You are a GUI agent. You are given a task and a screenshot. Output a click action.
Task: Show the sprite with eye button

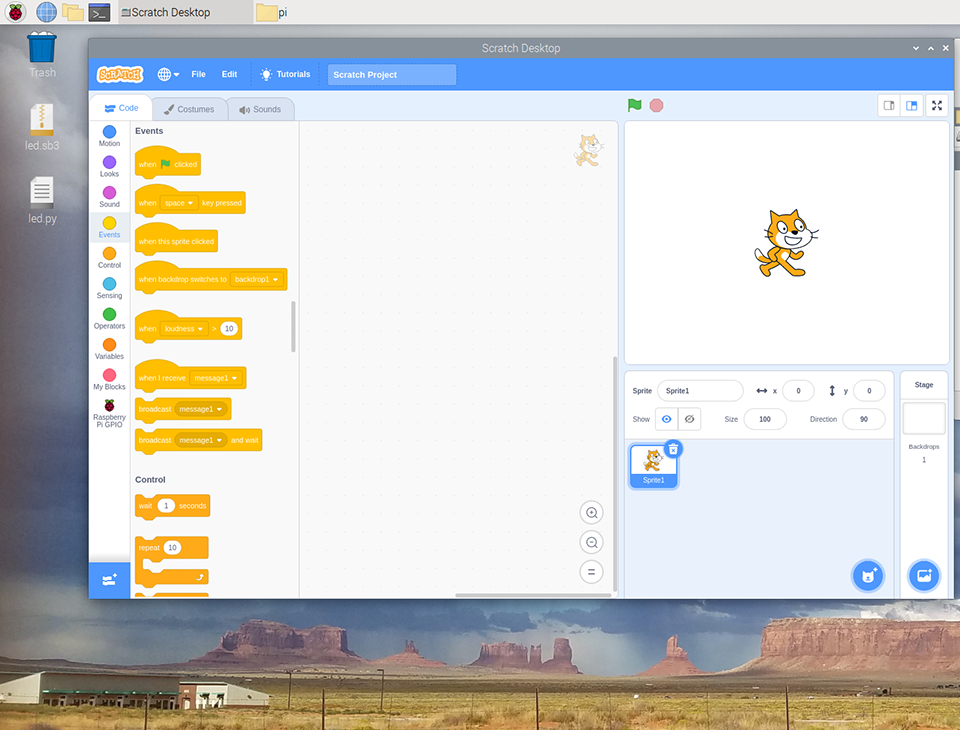pos(667,419)
